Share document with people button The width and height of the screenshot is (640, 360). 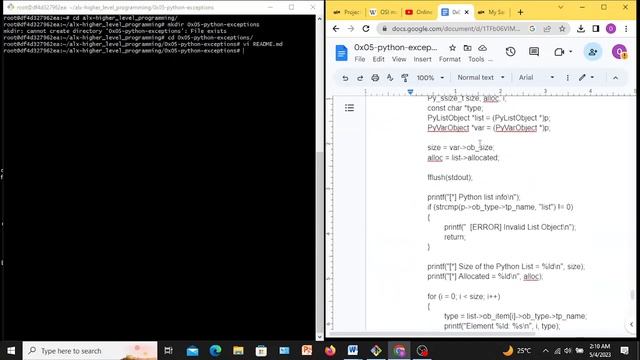point(593,52)
